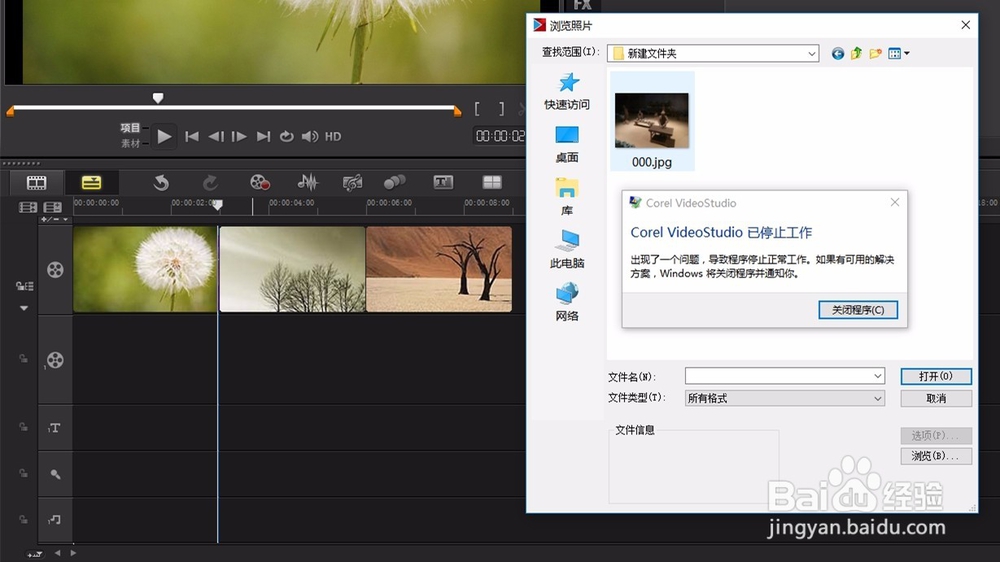The image size is (1000, 562).
Task: Go back to the last visited folder
Action: (x=837, y=54)
